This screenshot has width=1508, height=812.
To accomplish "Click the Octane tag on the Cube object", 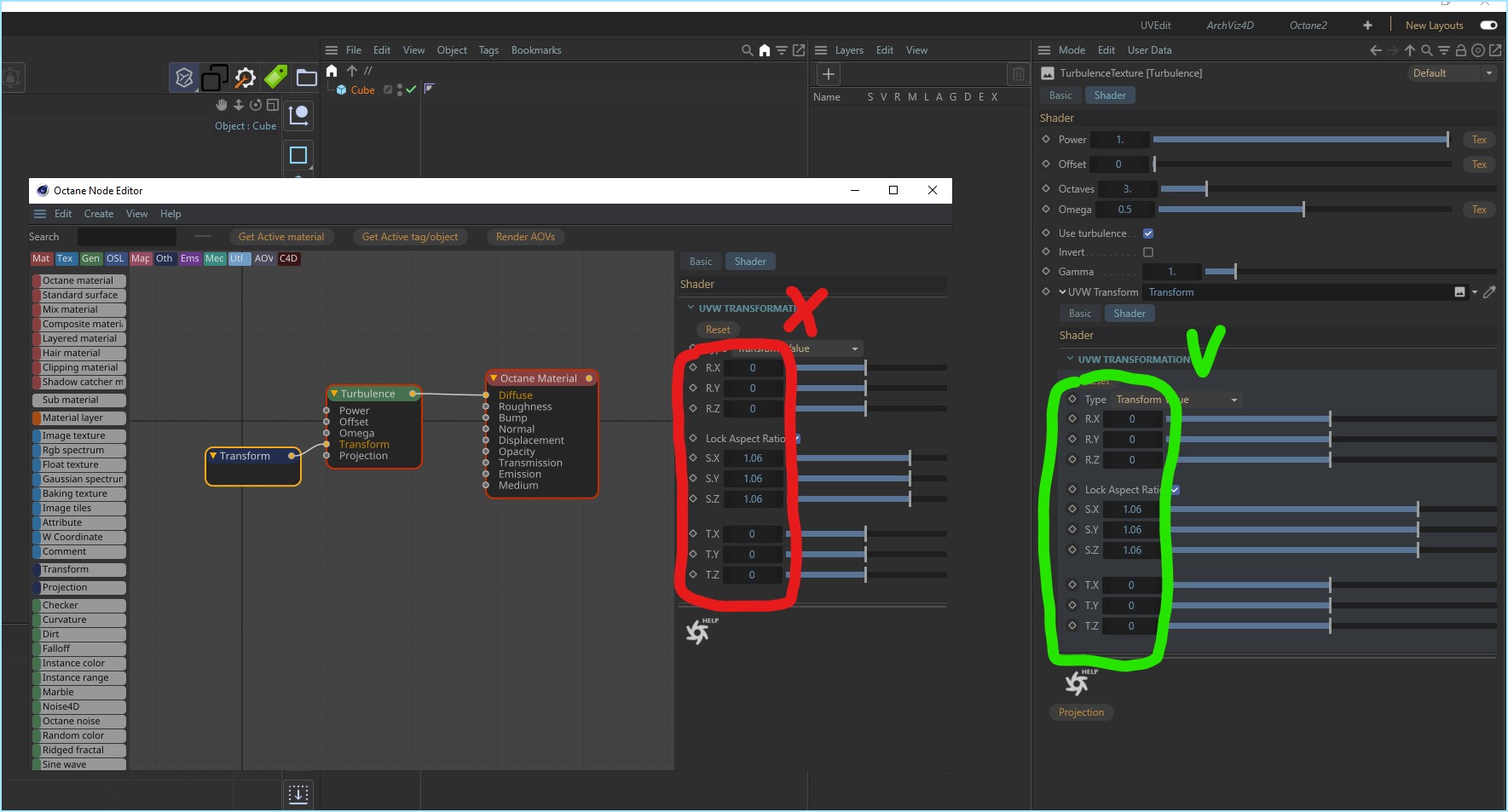I will point(429,89).
